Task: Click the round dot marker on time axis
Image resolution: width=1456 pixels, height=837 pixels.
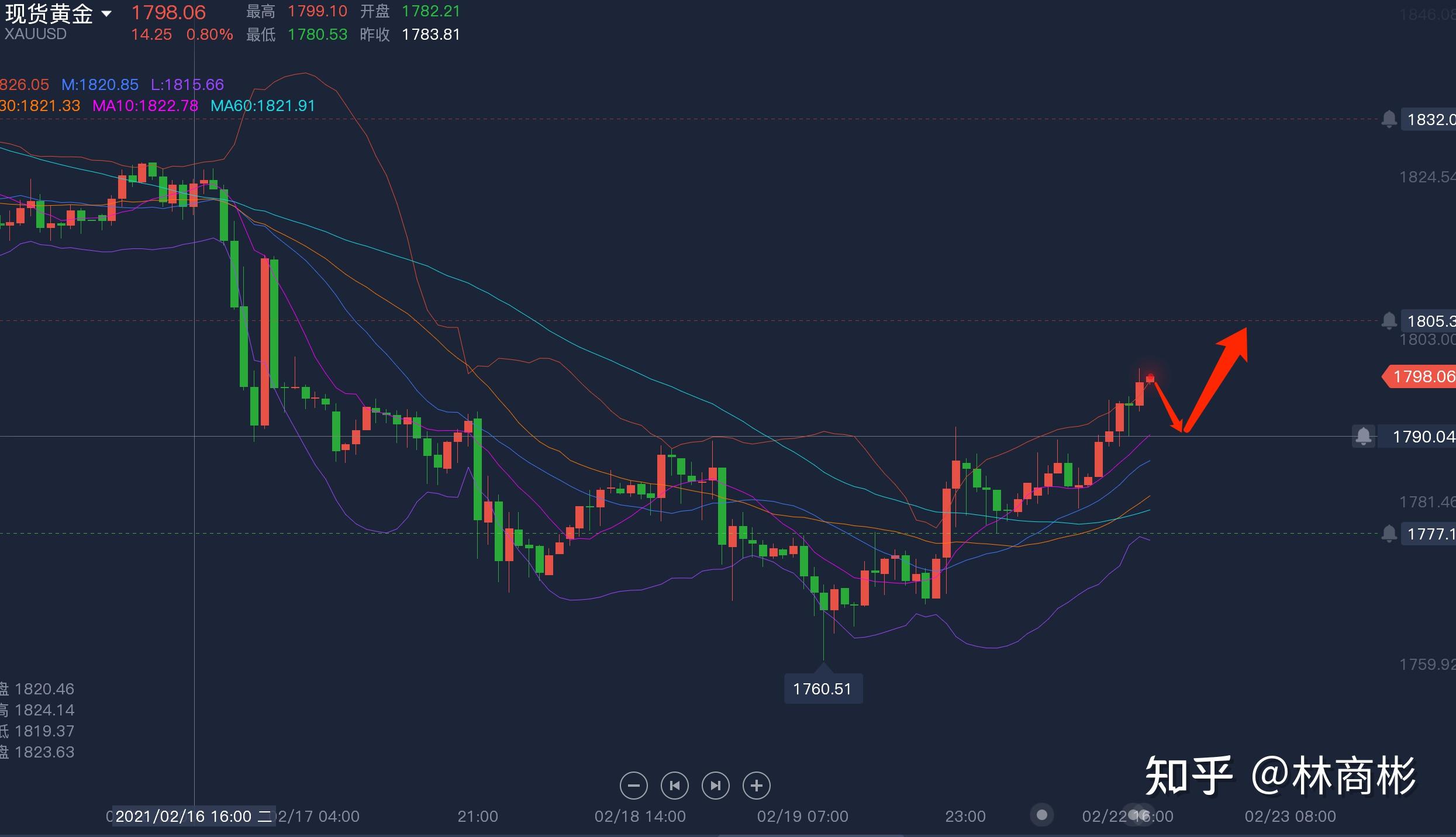Action: (1041, 814)
